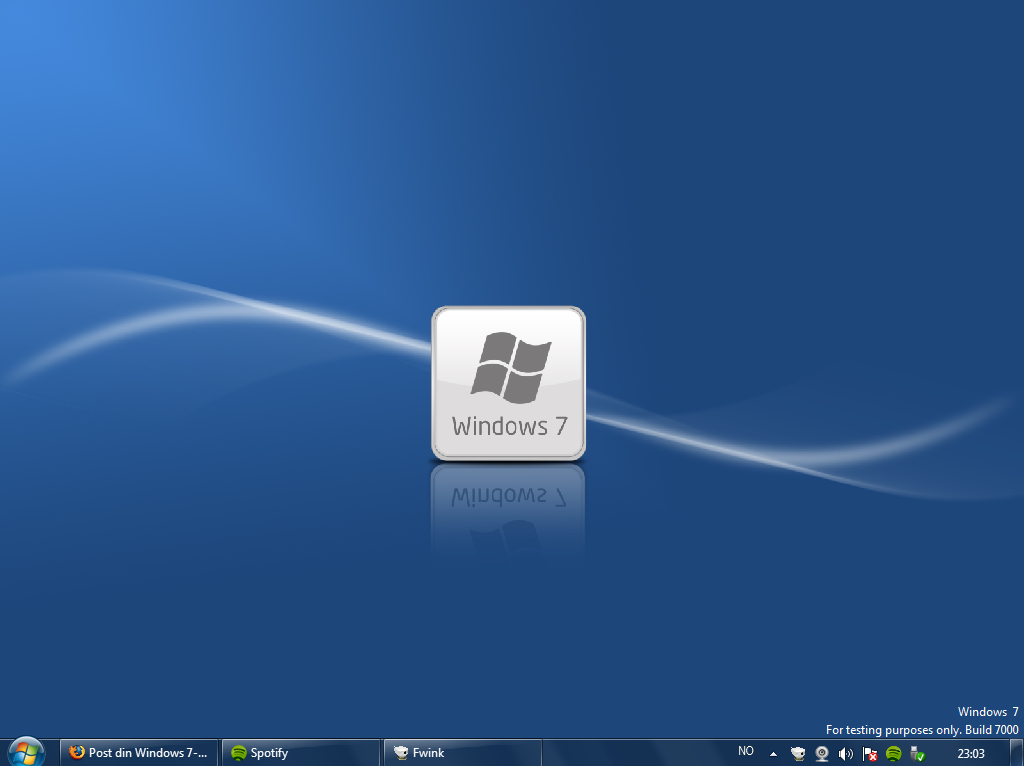This screenshot has width=1027, height=766.
Task: Click the Fwink cup tray icon
Action: tap(798, 754)
